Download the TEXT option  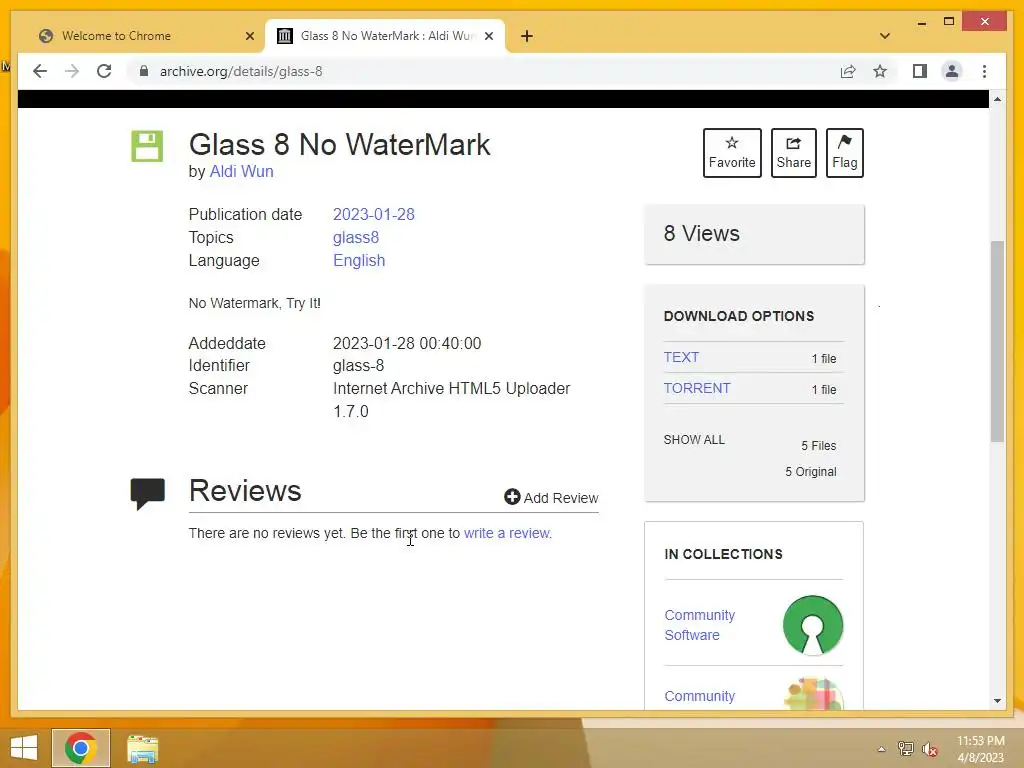(x=681, y=357)
